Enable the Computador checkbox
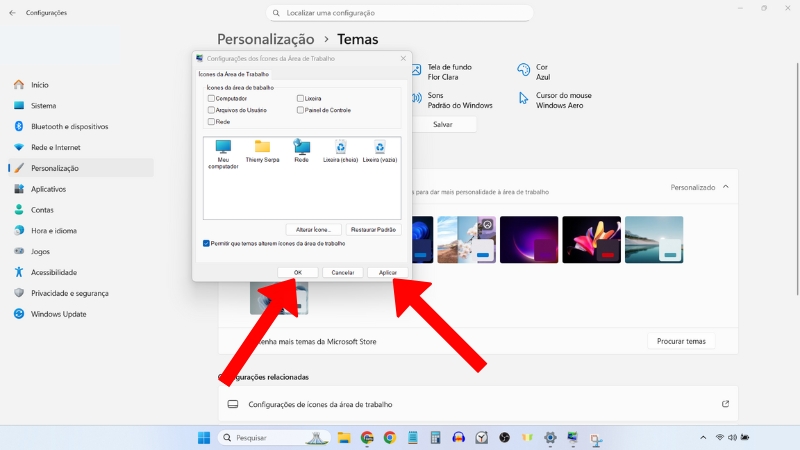The height and width of the screenshot is (450, 800). (211, 99)
